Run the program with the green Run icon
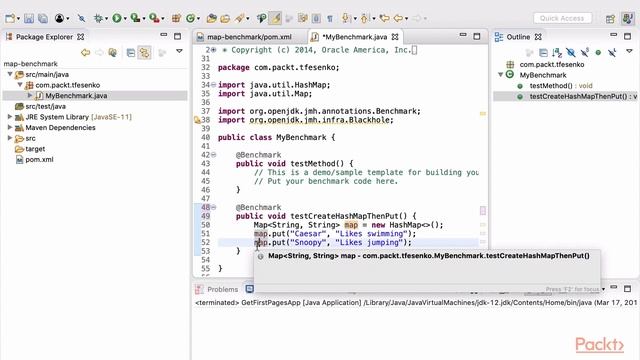640x360 pixels. tap(117, 18)
